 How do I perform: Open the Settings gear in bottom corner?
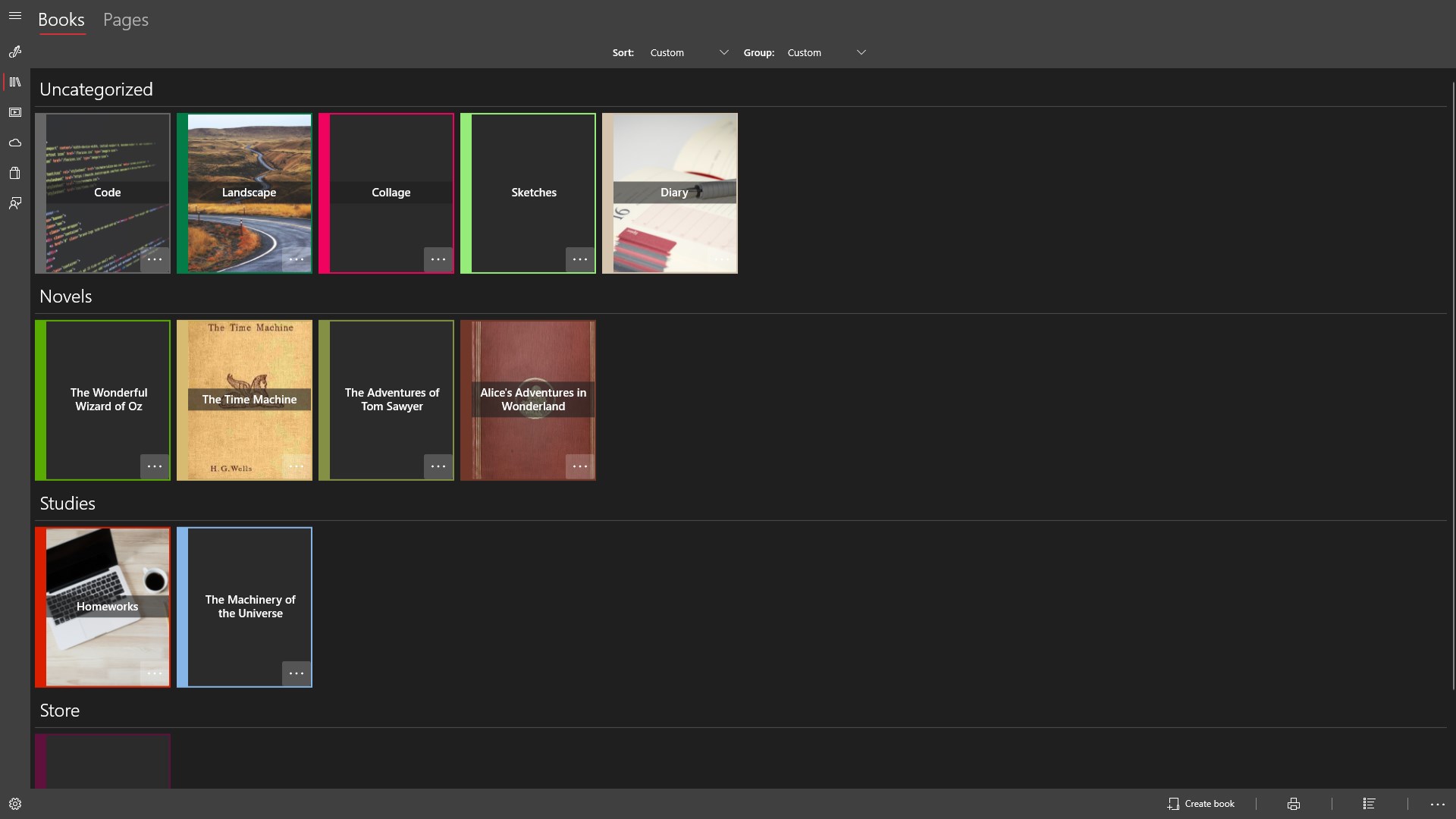(15, 803)
